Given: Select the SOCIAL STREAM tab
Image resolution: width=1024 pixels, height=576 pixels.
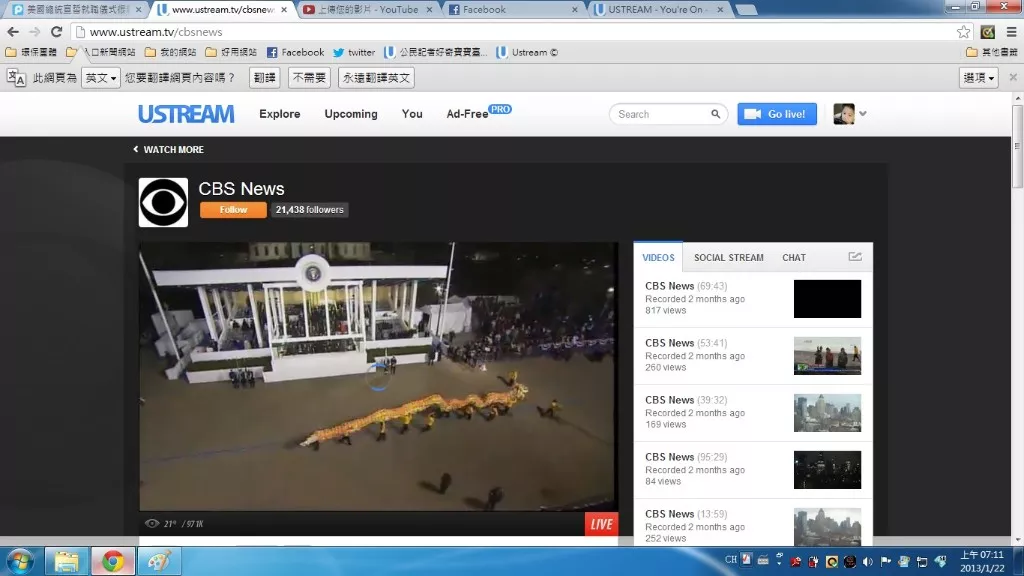Looking at the screenshot, I should click(729, 257).
